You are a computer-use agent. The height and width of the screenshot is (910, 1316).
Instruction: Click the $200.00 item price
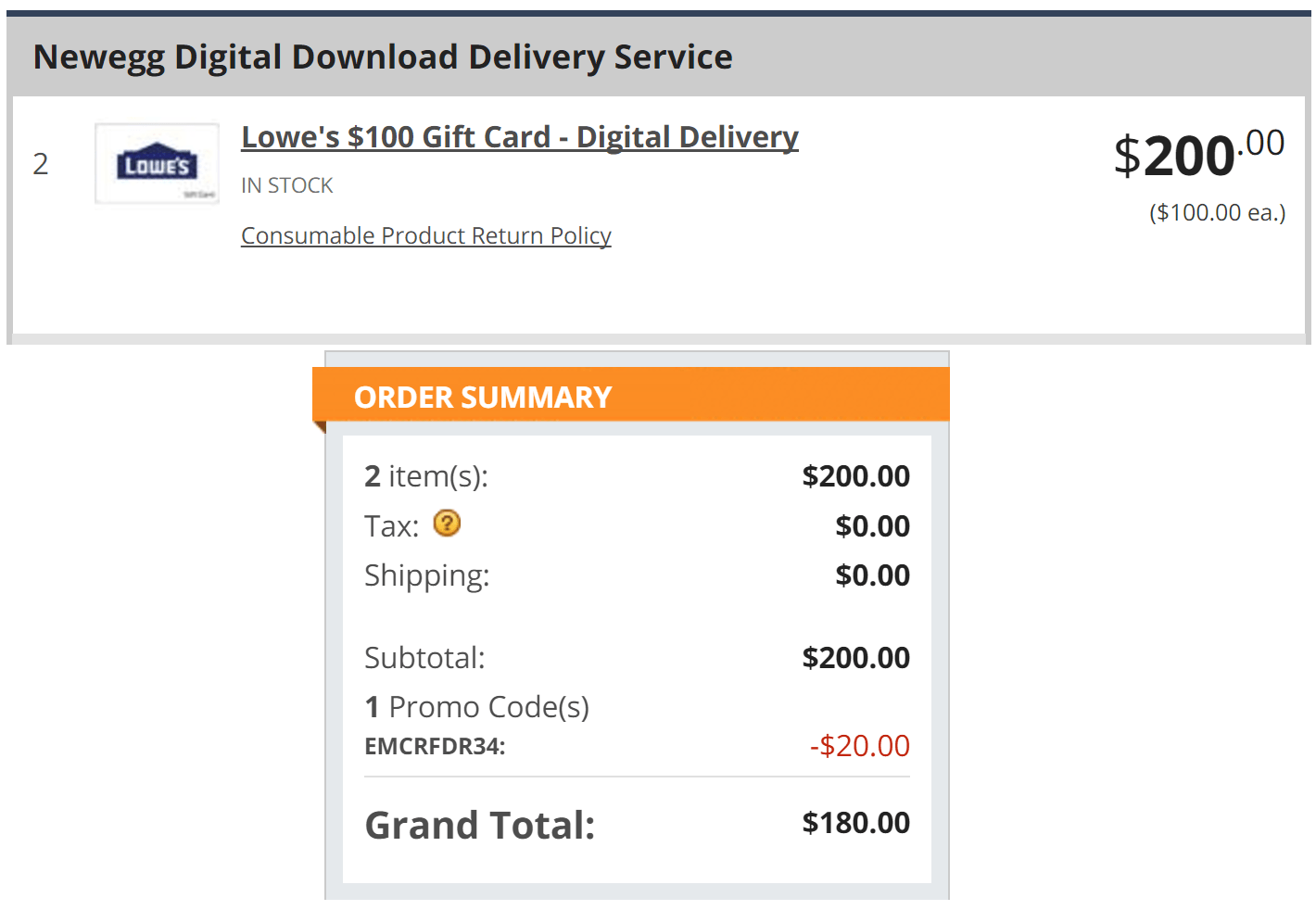tap(1199, 154)
